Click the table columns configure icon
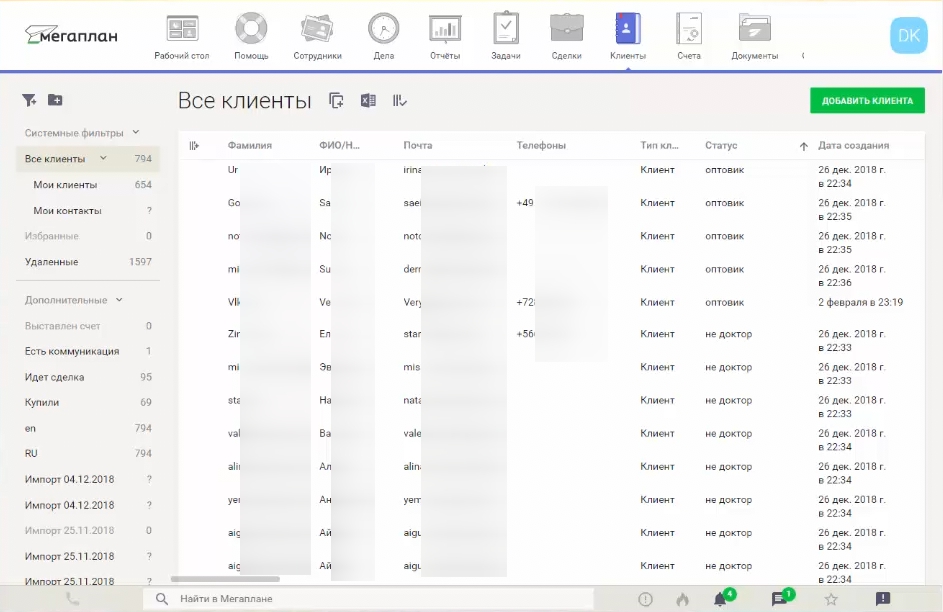Viewport: 943px width, 612px height. pyautogui.click(x=194, y=145)
